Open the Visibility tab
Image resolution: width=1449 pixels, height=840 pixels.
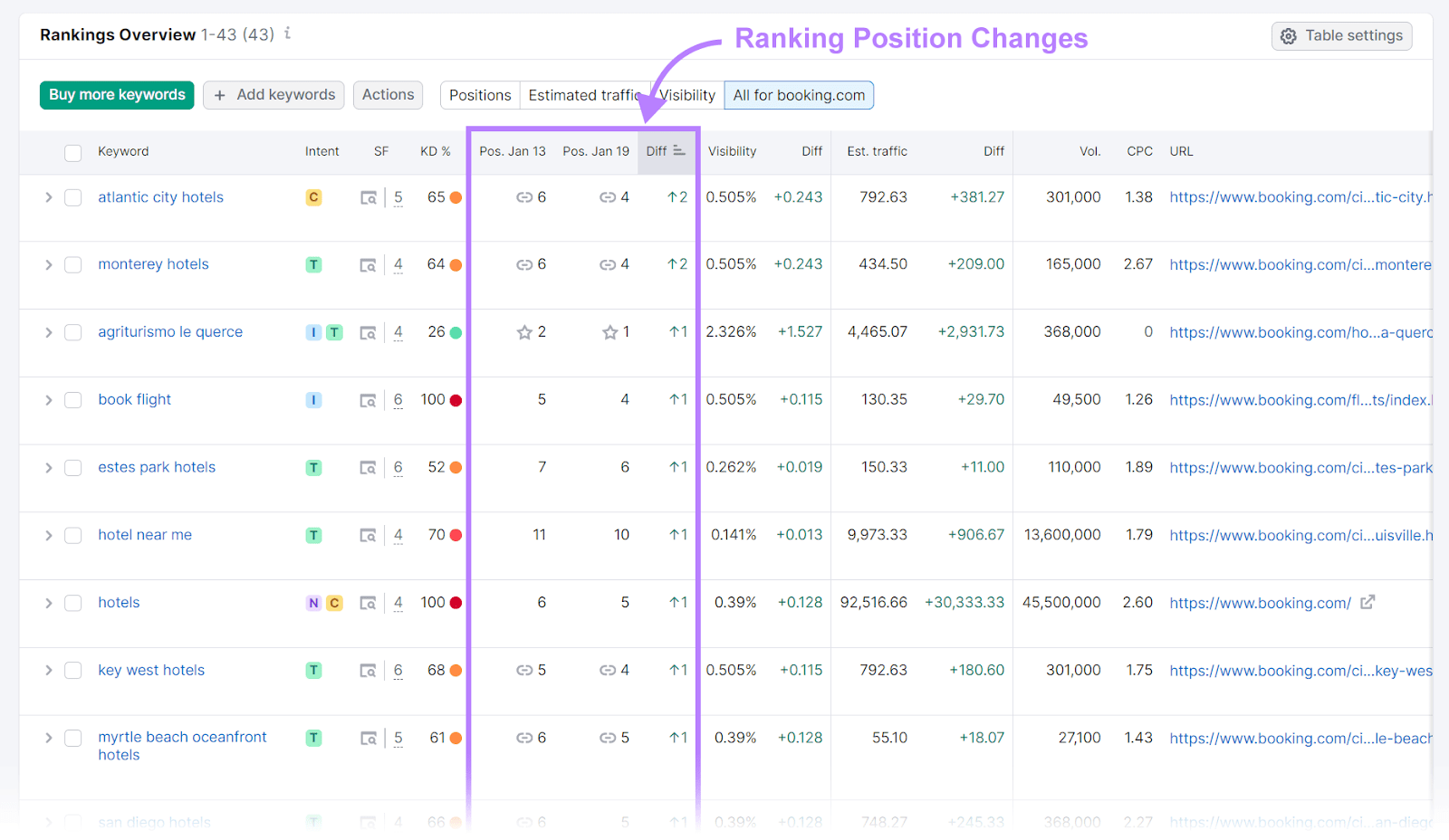686,94
